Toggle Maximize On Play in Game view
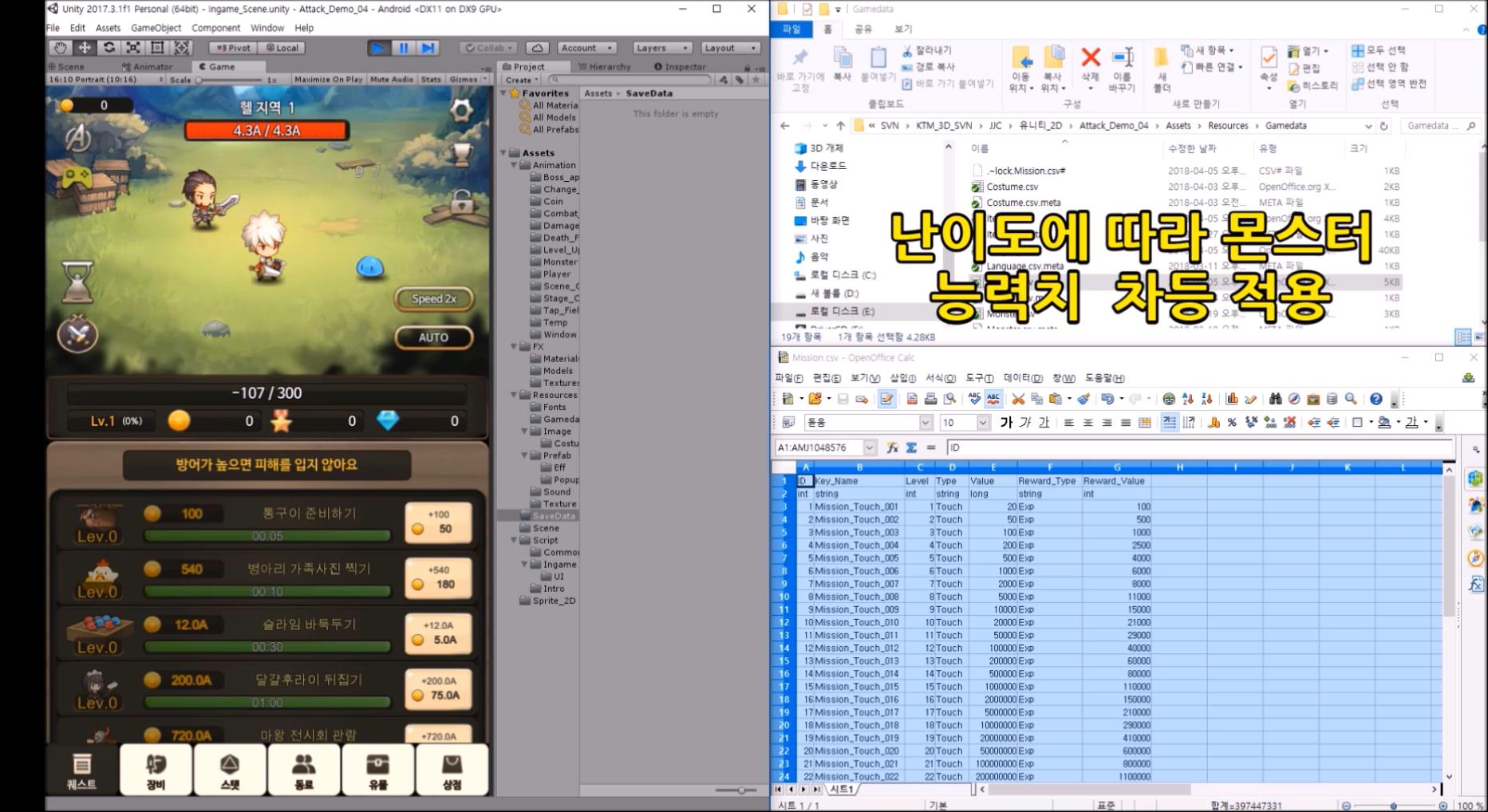 point(328,79)
